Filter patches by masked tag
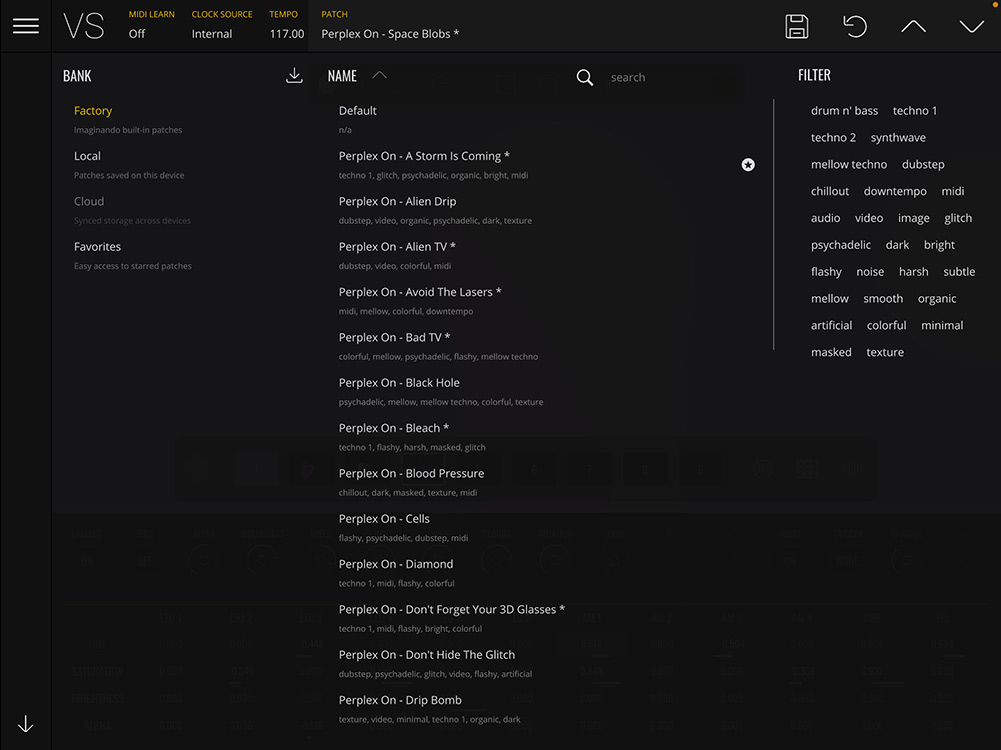This screenshot has width=1001, height=750. pos(831,352)
